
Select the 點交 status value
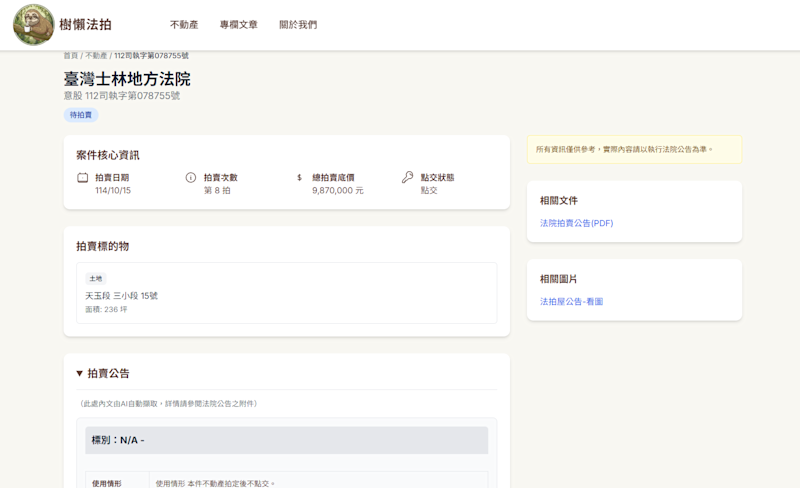[429, 190]
